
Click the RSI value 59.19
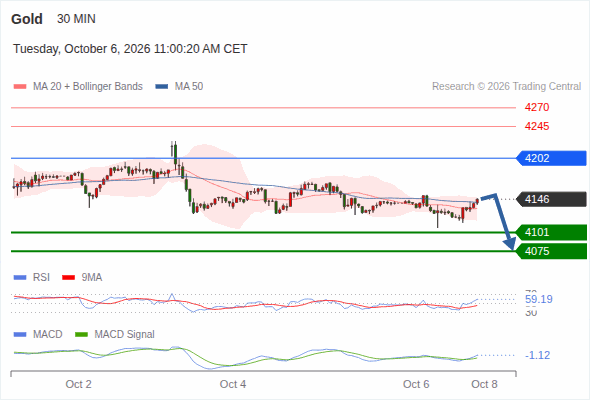pyautogui.click(x=539, y=300)
